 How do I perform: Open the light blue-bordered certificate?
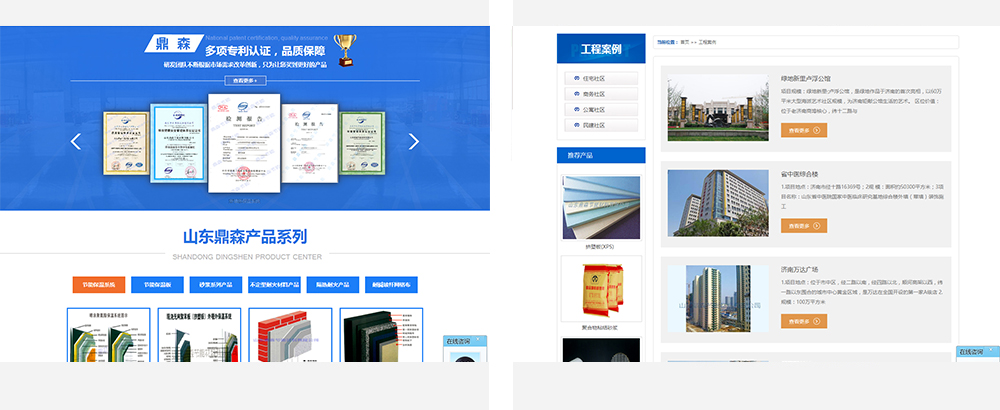pos(179,143)
